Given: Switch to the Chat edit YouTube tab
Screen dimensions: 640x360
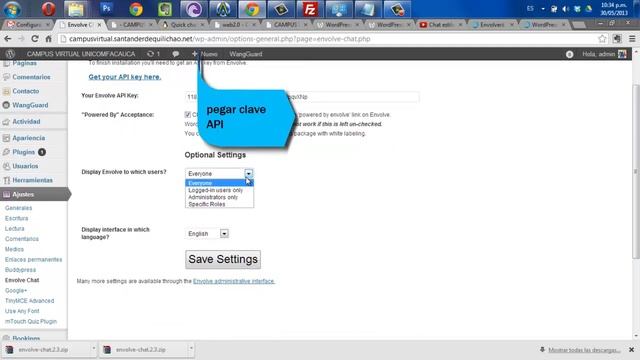Looking at the screenshot, I should [x=440, y=25].
